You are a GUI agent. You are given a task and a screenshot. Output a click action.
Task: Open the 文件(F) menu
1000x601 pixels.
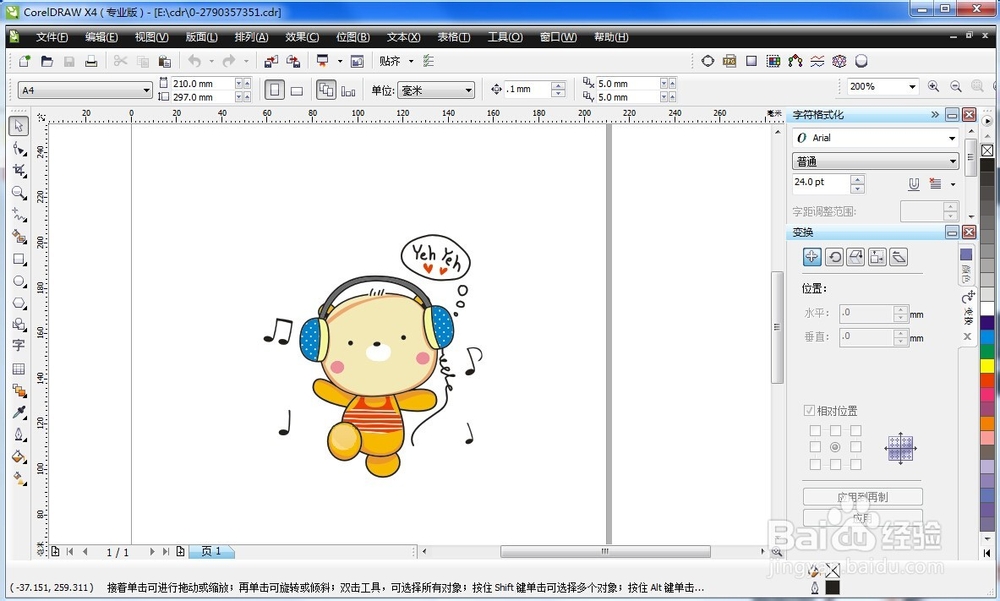(x=52, y=37)
